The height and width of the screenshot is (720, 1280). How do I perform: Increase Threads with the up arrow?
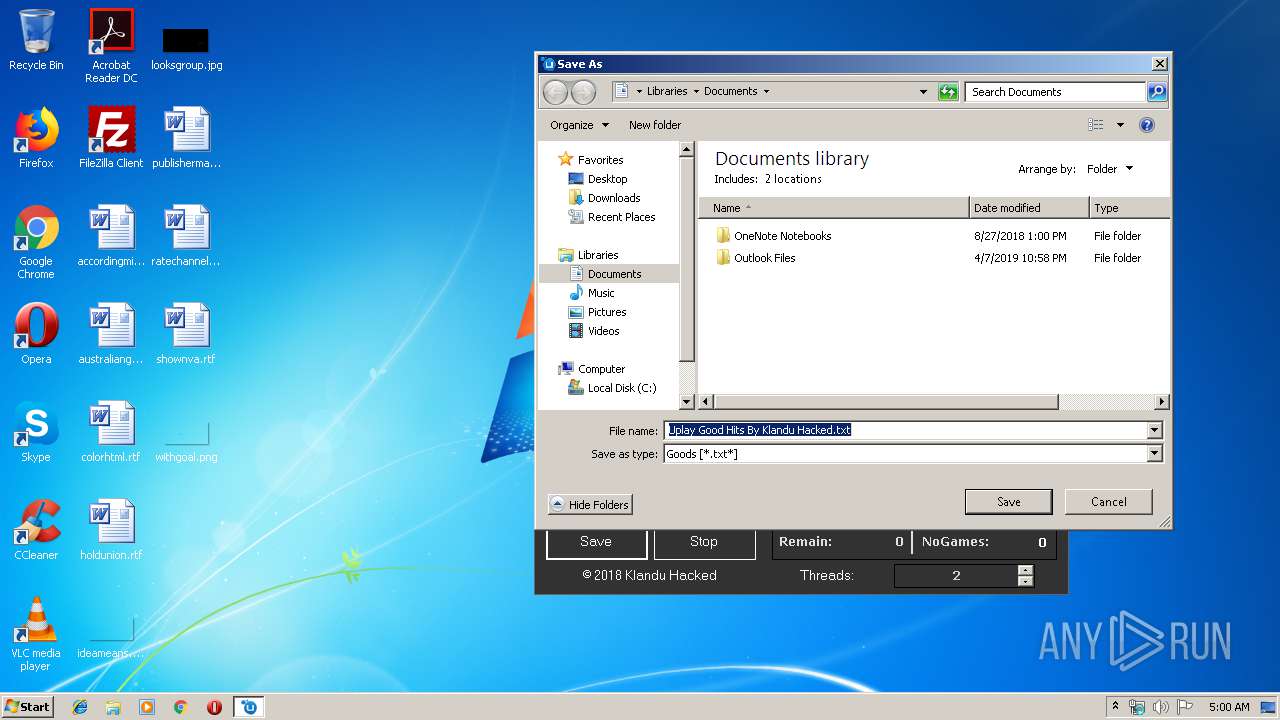click(1025, 571)
